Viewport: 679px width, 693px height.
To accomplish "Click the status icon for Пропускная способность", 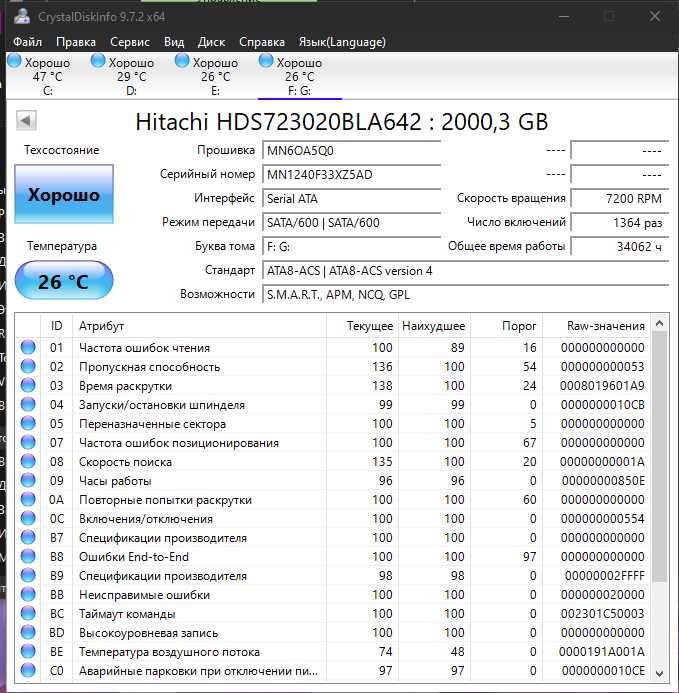I will 28,366.
